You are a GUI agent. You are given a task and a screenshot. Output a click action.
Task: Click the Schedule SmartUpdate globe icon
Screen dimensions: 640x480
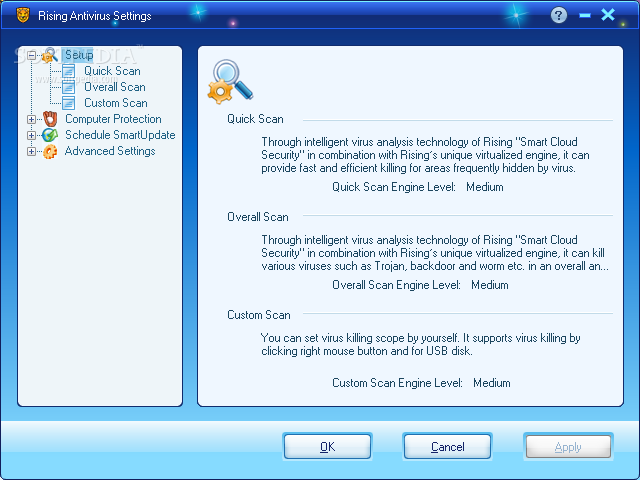[x=50, y=135]
